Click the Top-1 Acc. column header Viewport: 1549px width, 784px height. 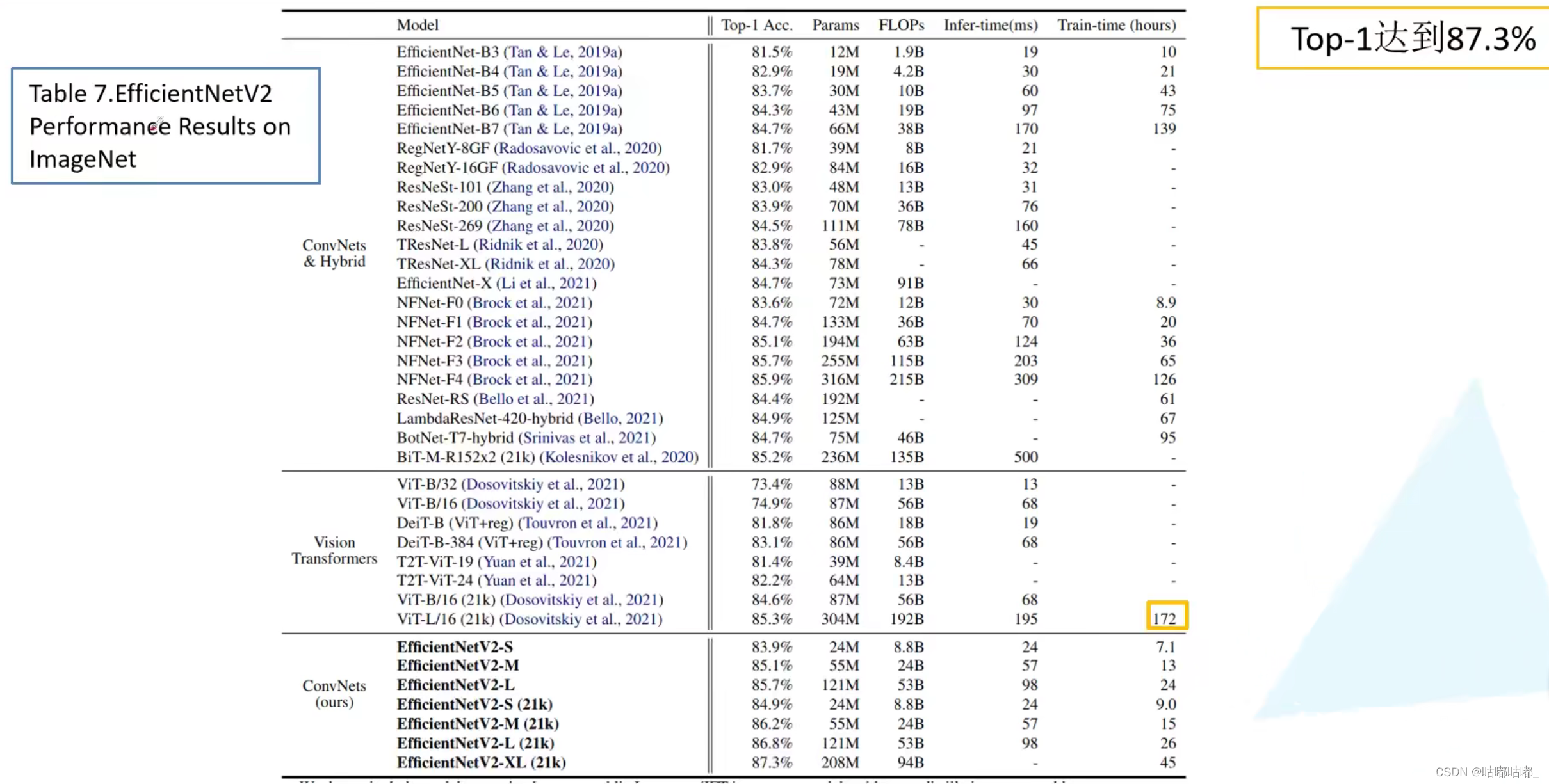click(756, 26)
